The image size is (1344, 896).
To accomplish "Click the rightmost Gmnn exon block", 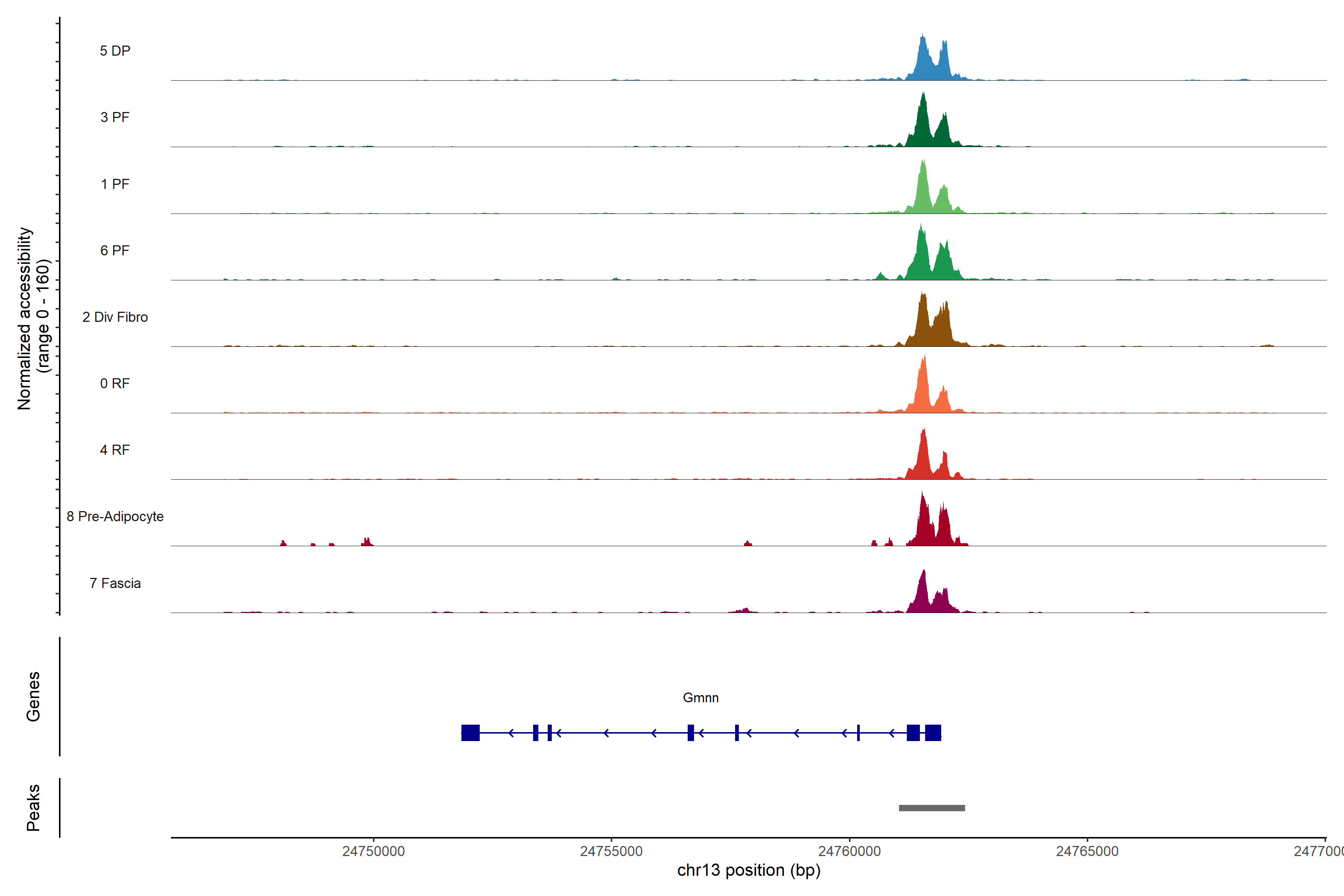I will tap(933, 732).
